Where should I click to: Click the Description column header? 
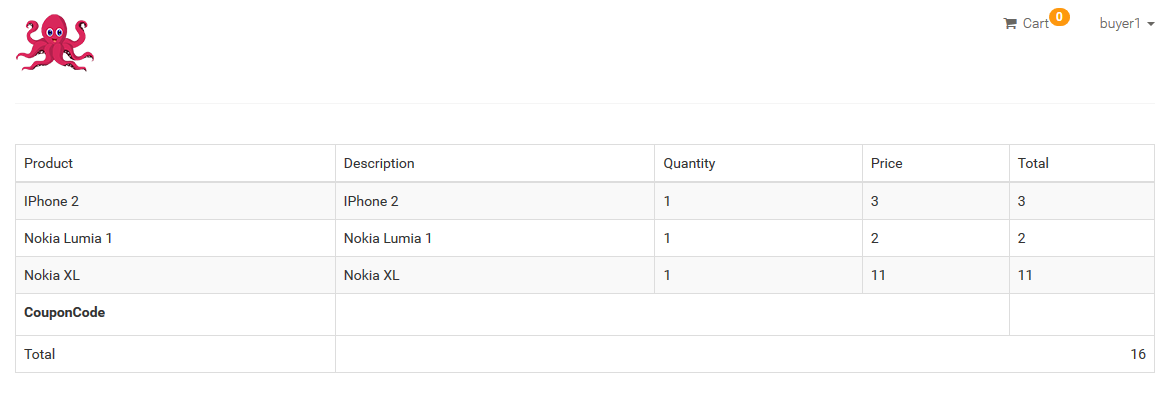click(x=379, y=163)
